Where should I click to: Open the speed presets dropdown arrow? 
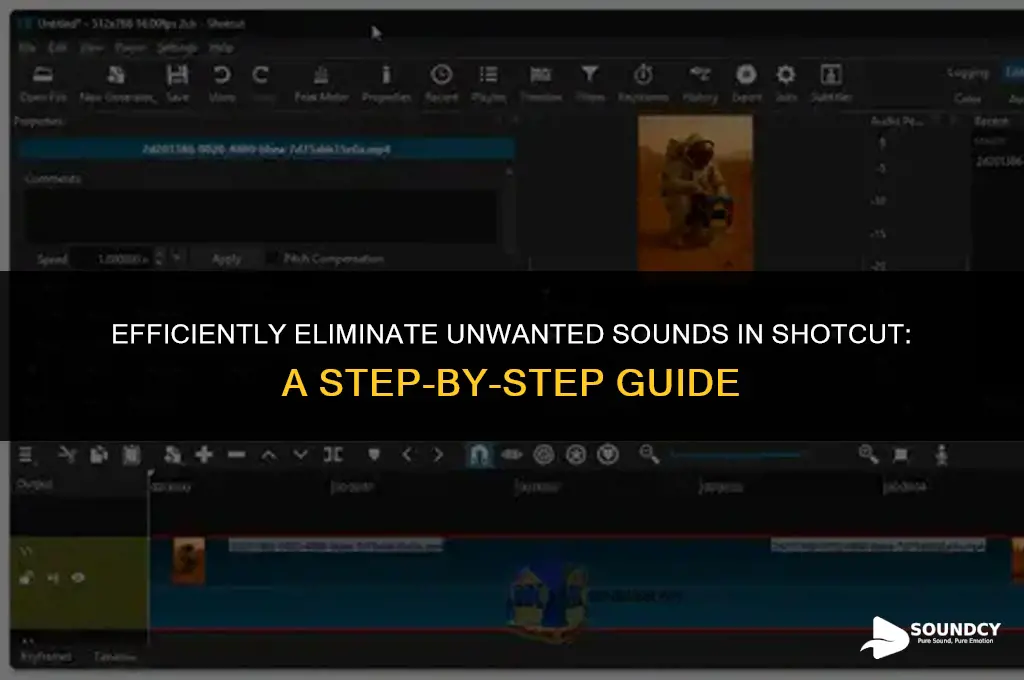coord(176,259)
